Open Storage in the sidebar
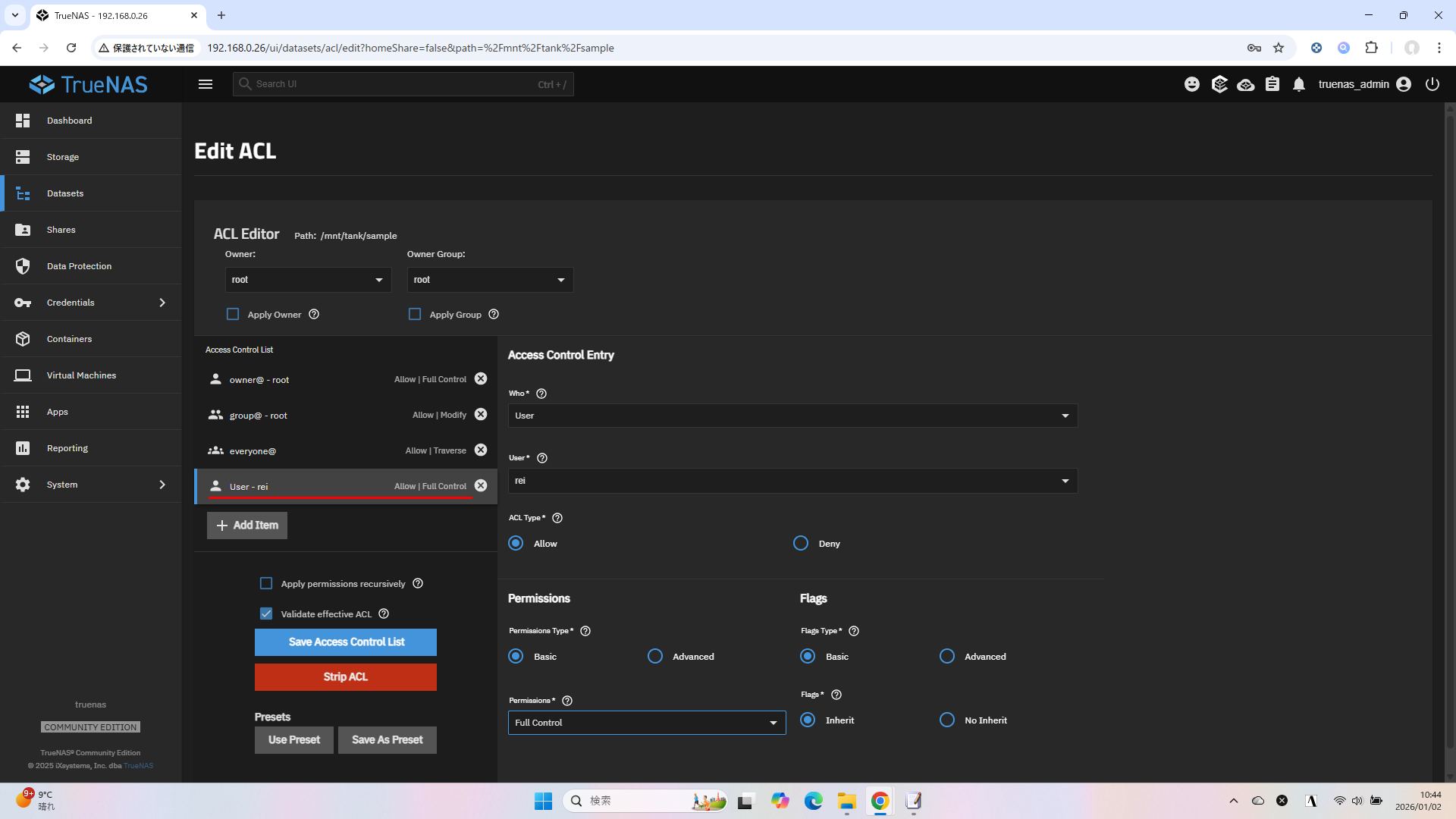This screenshot has width=1456, height=819. (x=63, y=157)
